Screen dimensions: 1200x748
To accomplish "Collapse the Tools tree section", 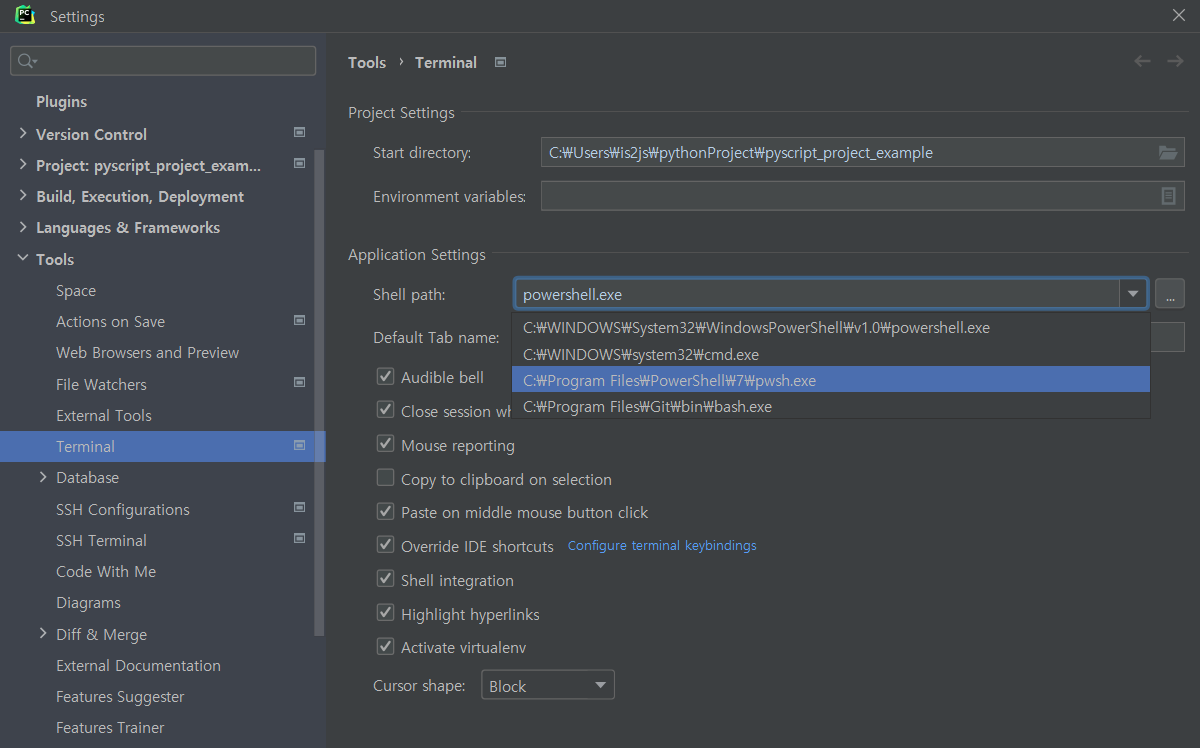I will [x=23, y=258].
